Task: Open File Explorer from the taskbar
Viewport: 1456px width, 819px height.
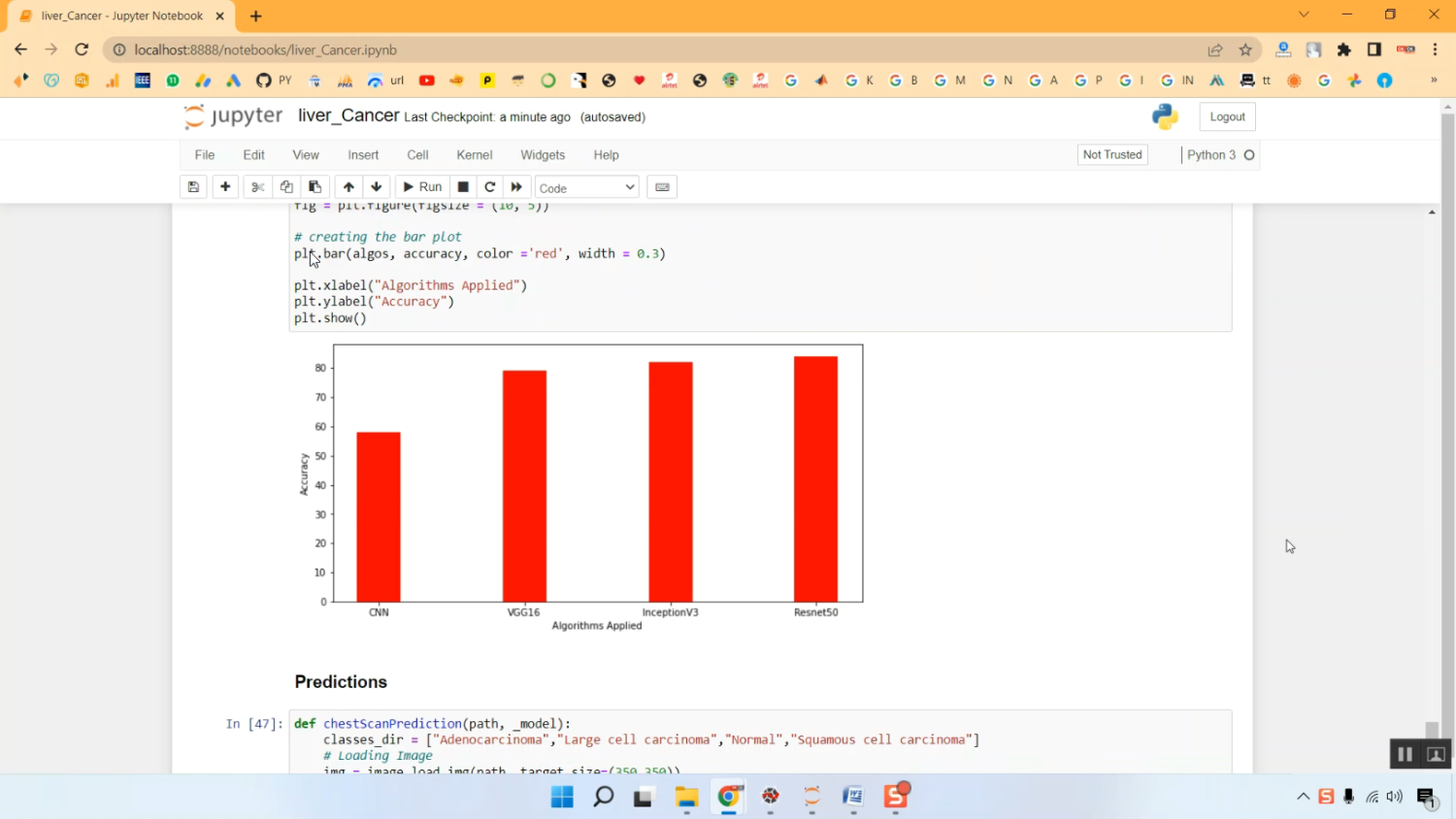Action: tap(686, 798)
